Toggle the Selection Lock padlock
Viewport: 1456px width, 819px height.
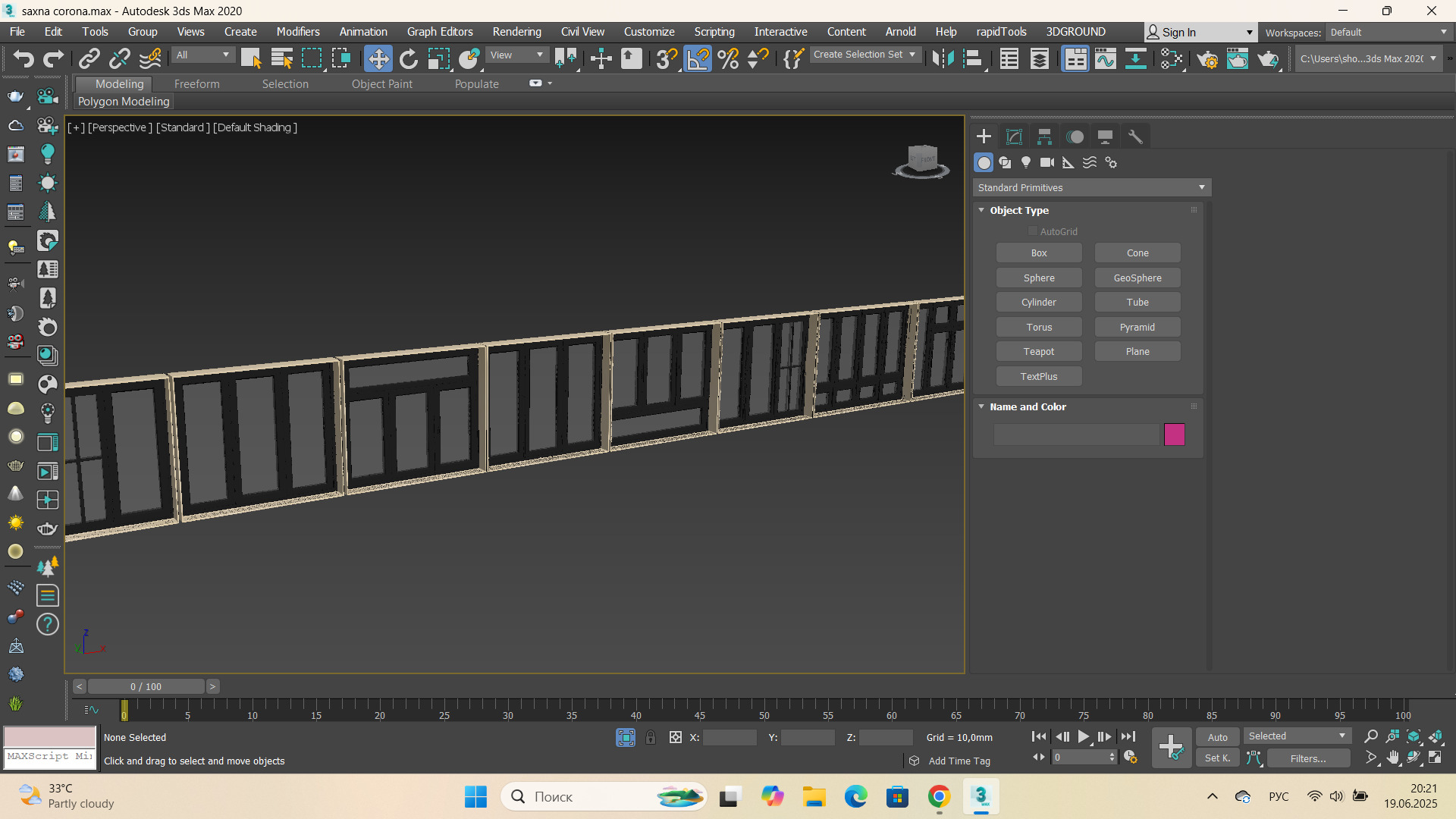(651, 737)
